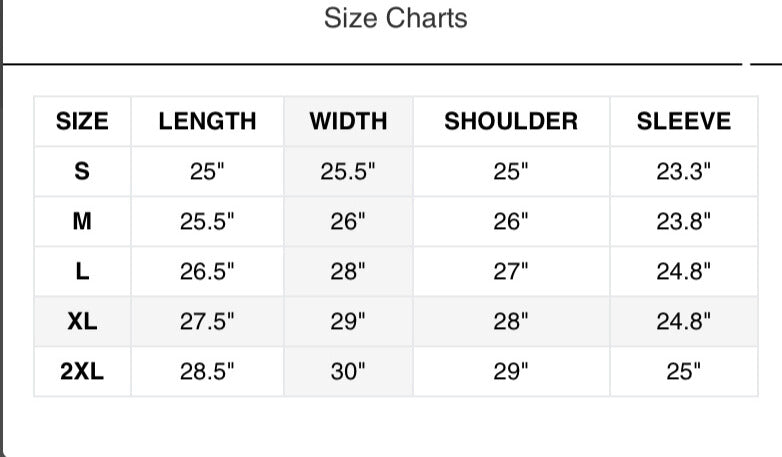The width and height of the screenshot is (782, 457).
Task: Click the Size Charts heading
Action: (395, 18)
